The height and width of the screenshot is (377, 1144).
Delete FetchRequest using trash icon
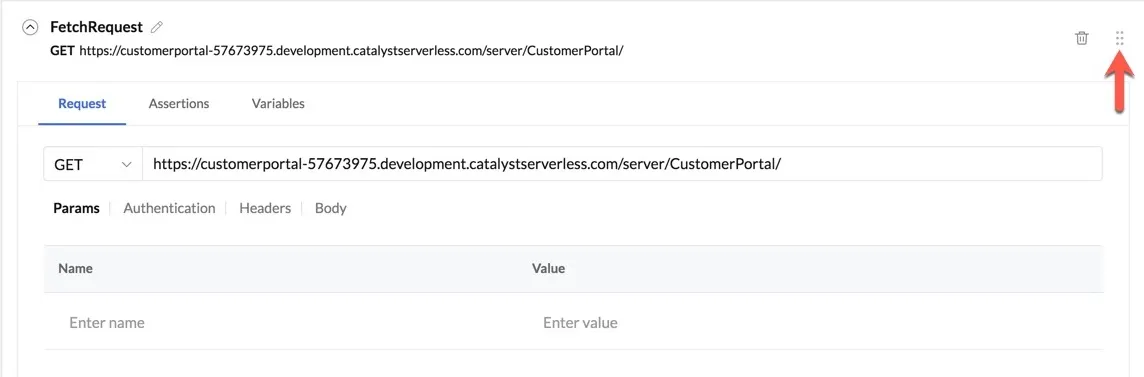[1082, 38]
